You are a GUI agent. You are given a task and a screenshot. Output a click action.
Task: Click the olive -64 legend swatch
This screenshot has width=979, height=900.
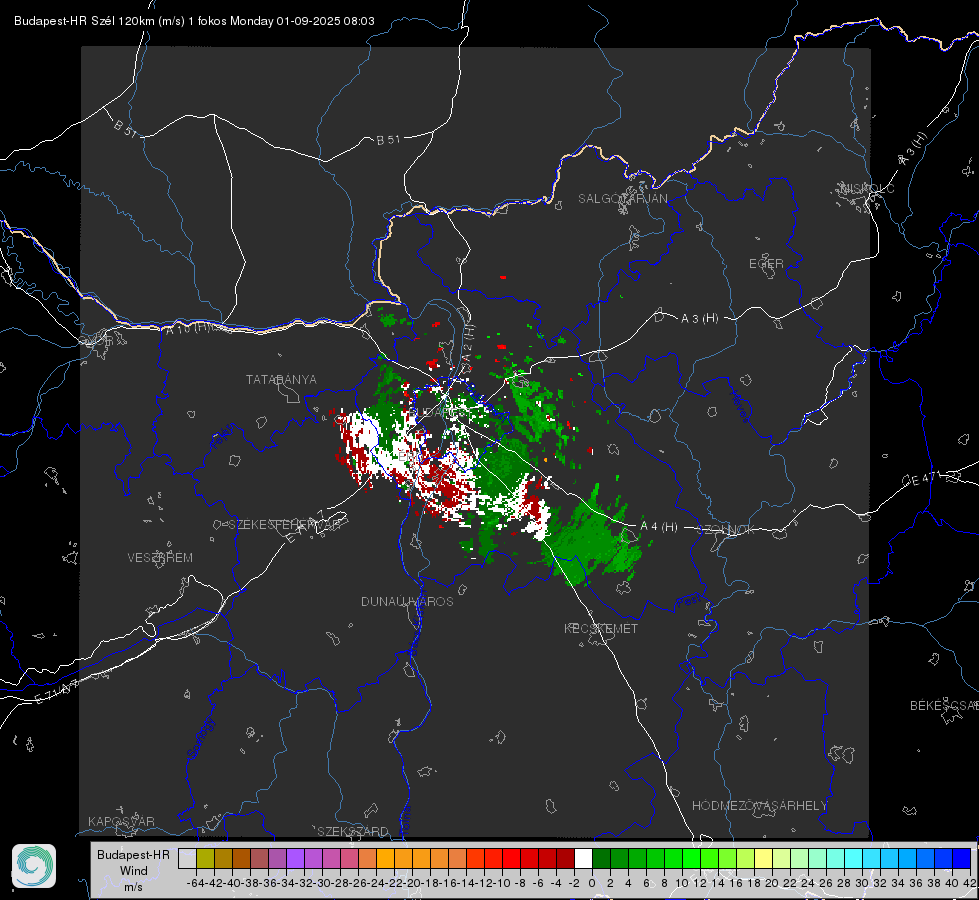(x=205, y=858)
